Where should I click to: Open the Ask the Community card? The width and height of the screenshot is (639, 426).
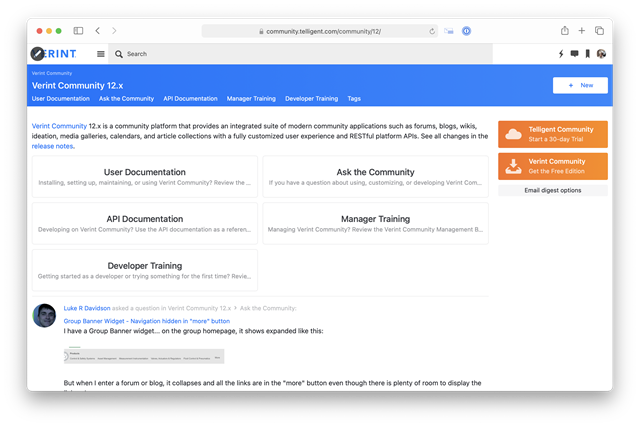(x=375, y=177)
